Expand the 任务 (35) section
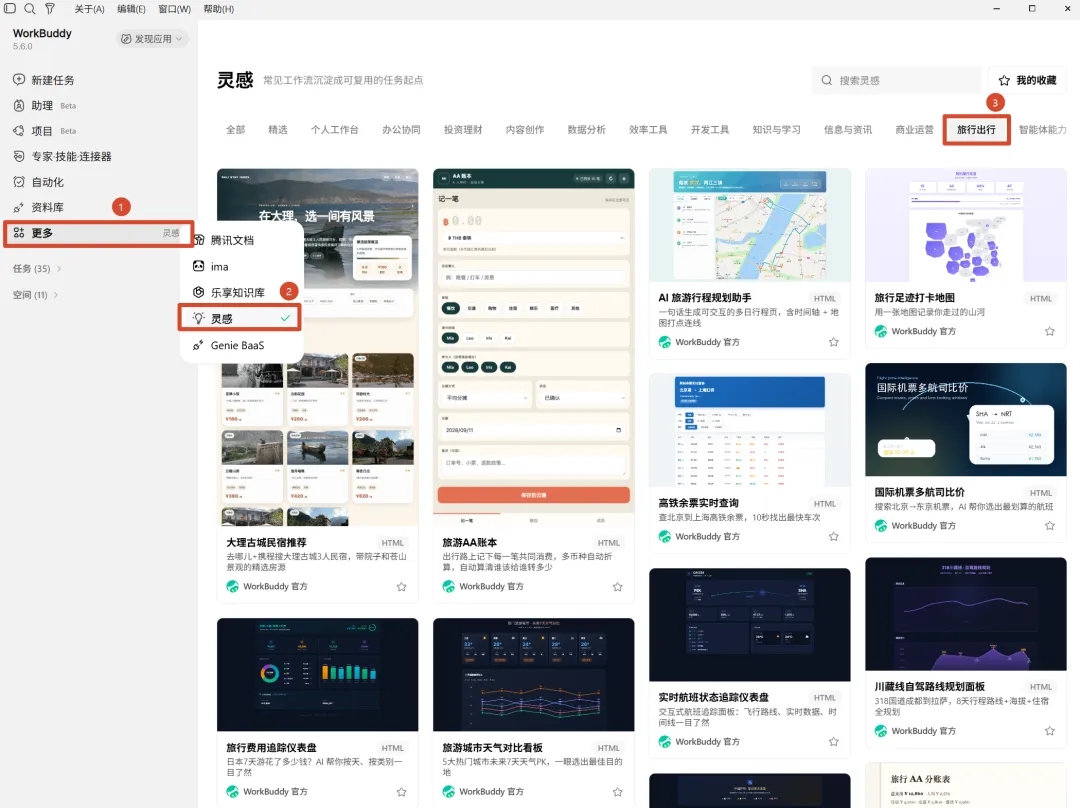 [x=37, y=269]
